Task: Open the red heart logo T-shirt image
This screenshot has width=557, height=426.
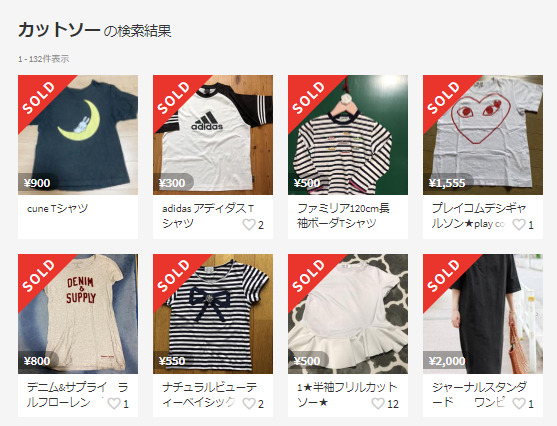Action: pos(483,135)
